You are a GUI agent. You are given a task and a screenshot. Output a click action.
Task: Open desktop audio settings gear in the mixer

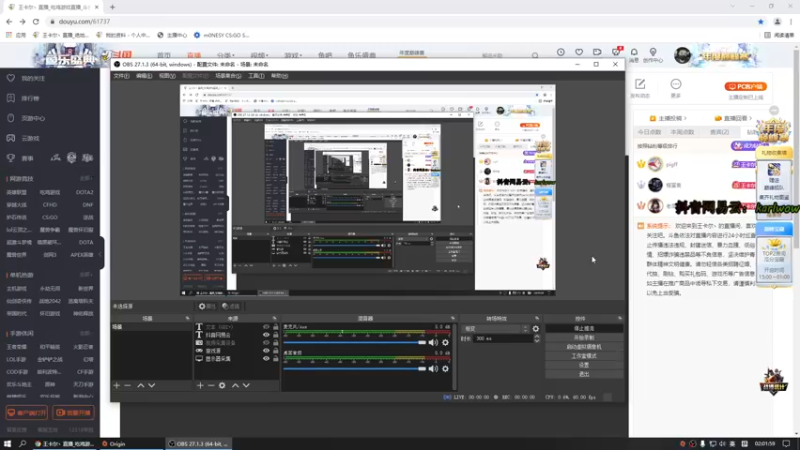[x=445, y=368]
